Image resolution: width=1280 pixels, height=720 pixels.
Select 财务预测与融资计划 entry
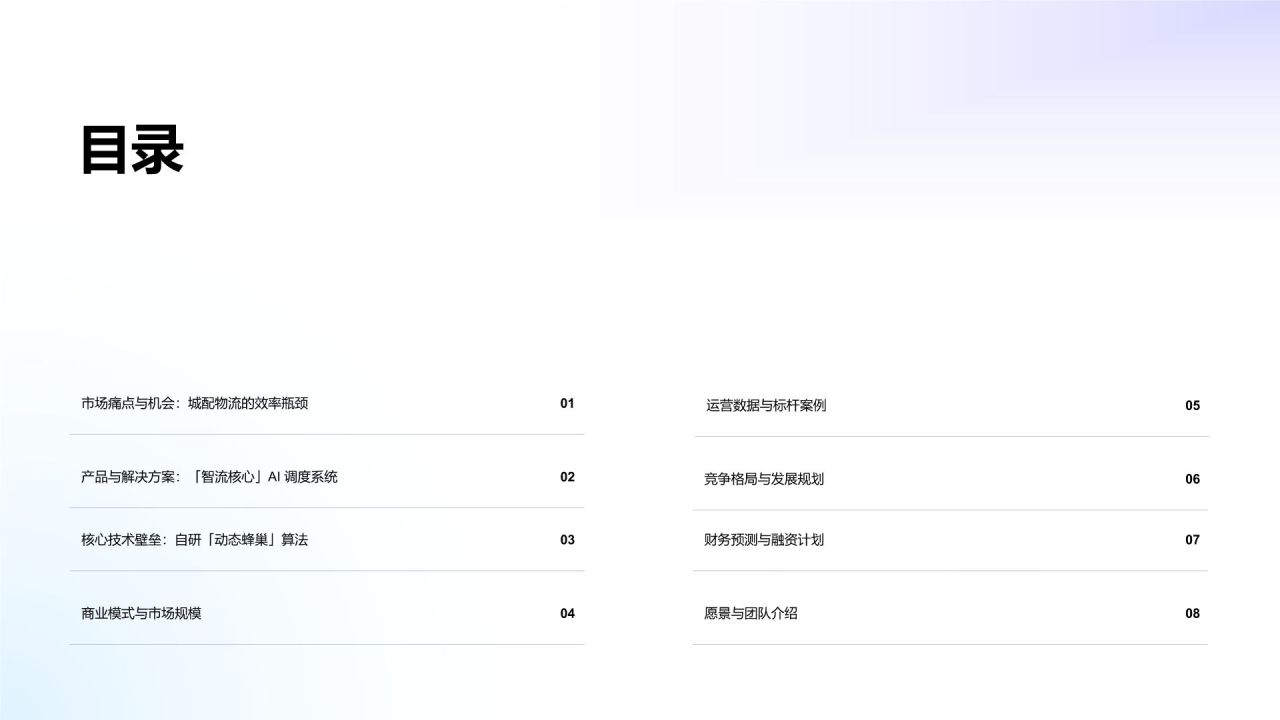(764, 540)
